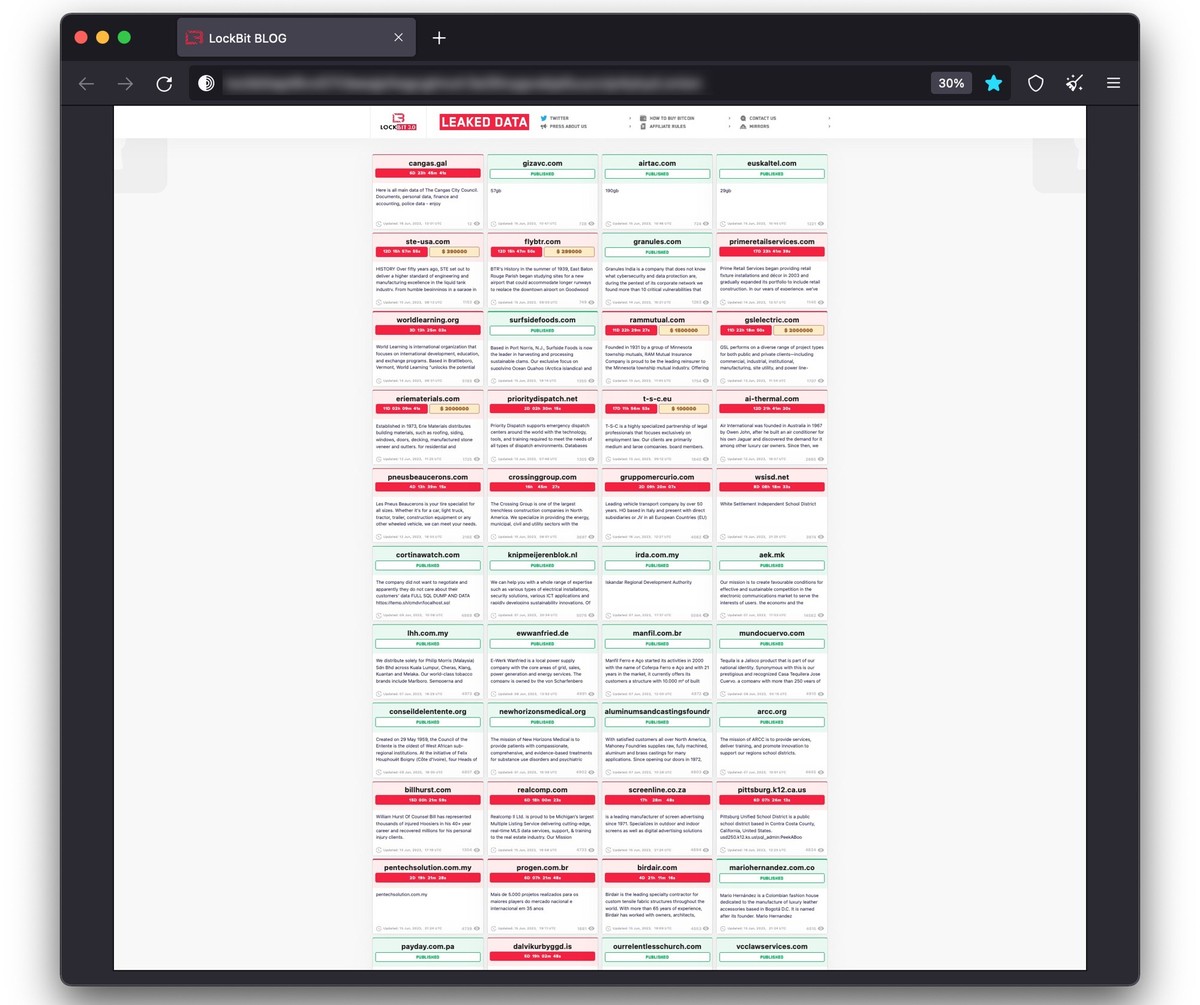The height and width of the screenshot is (1005, 1200).
Task: Close the LockBit BLOG tab
Action: pos(399,38)
